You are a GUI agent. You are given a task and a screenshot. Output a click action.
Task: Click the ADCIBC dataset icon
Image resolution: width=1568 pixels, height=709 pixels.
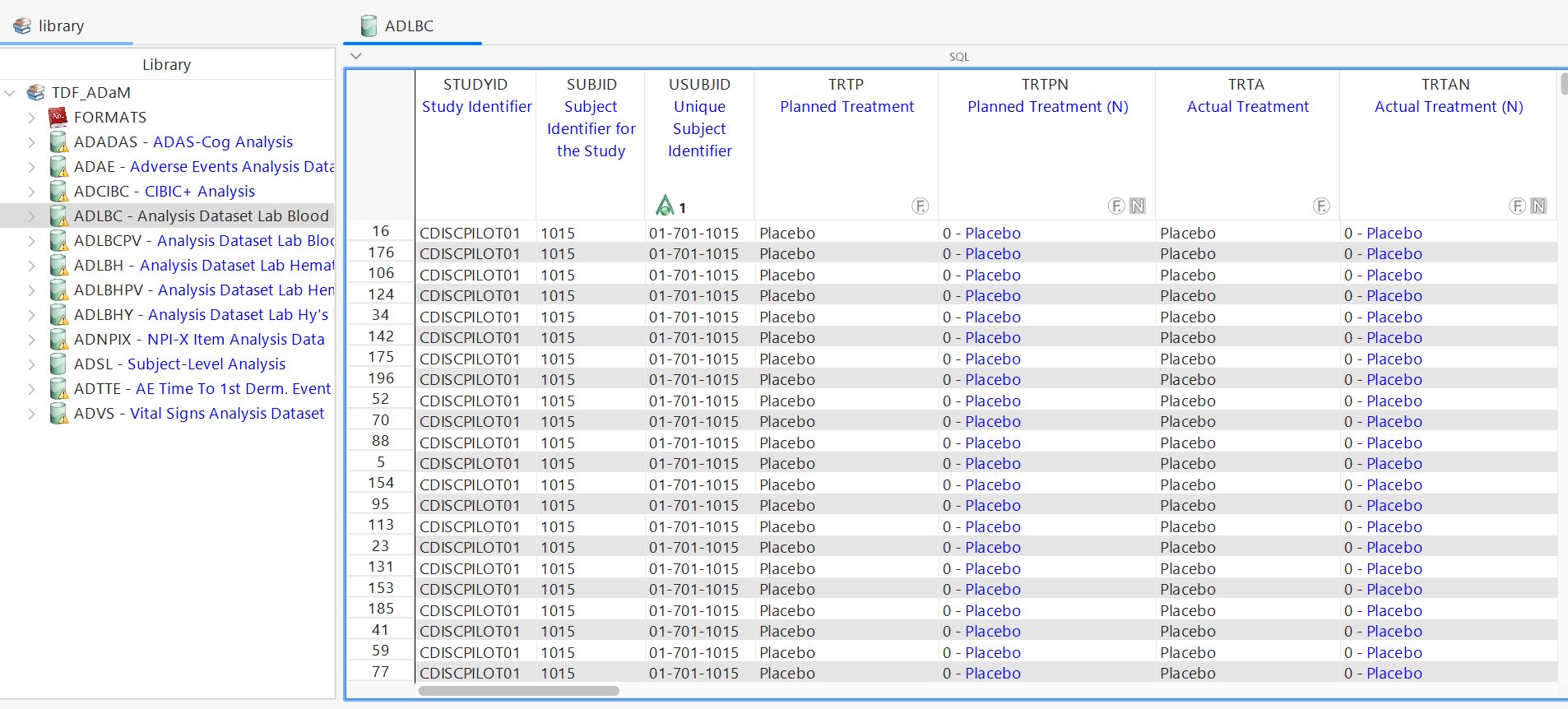click(x=58, y=191)
